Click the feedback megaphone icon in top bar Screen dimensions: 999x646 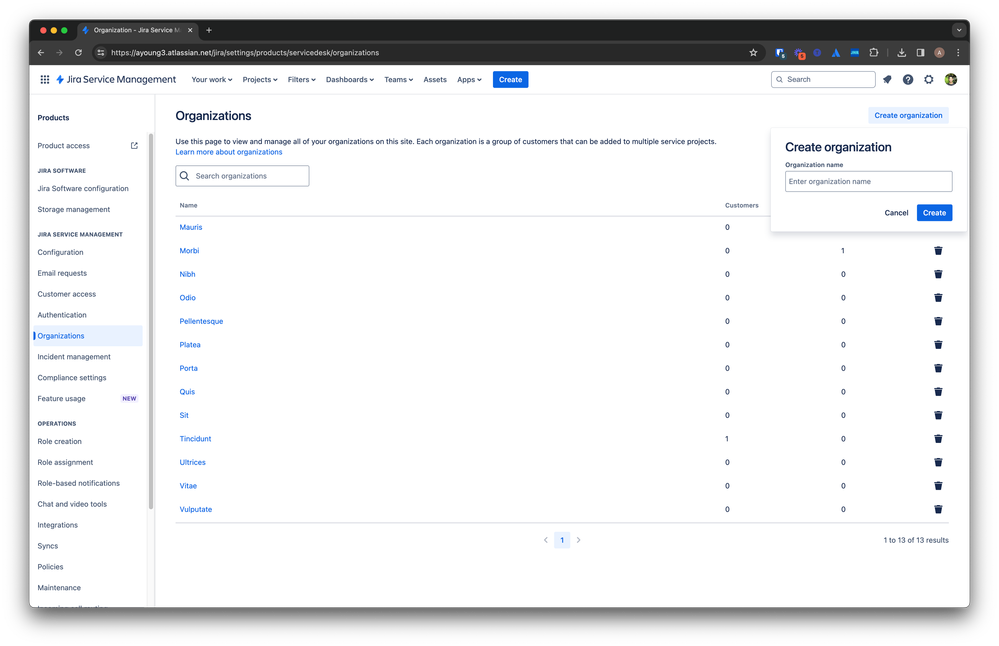point(887,79)
